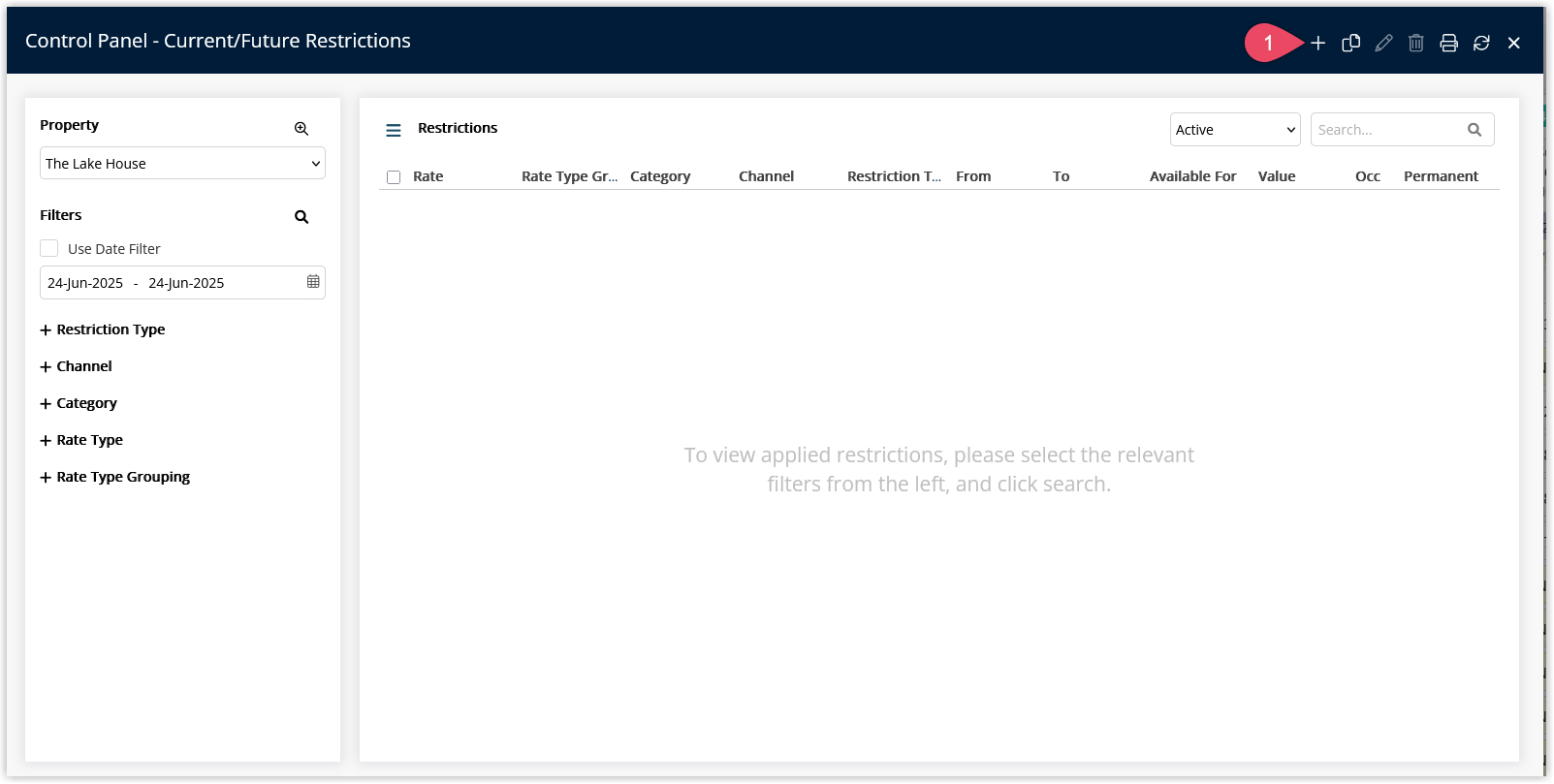The height and width of the screenshot is (784, 1554).
Task: Click the plus icon to add a restriction
Action: pyautogui.click(x=1317, y=43)
